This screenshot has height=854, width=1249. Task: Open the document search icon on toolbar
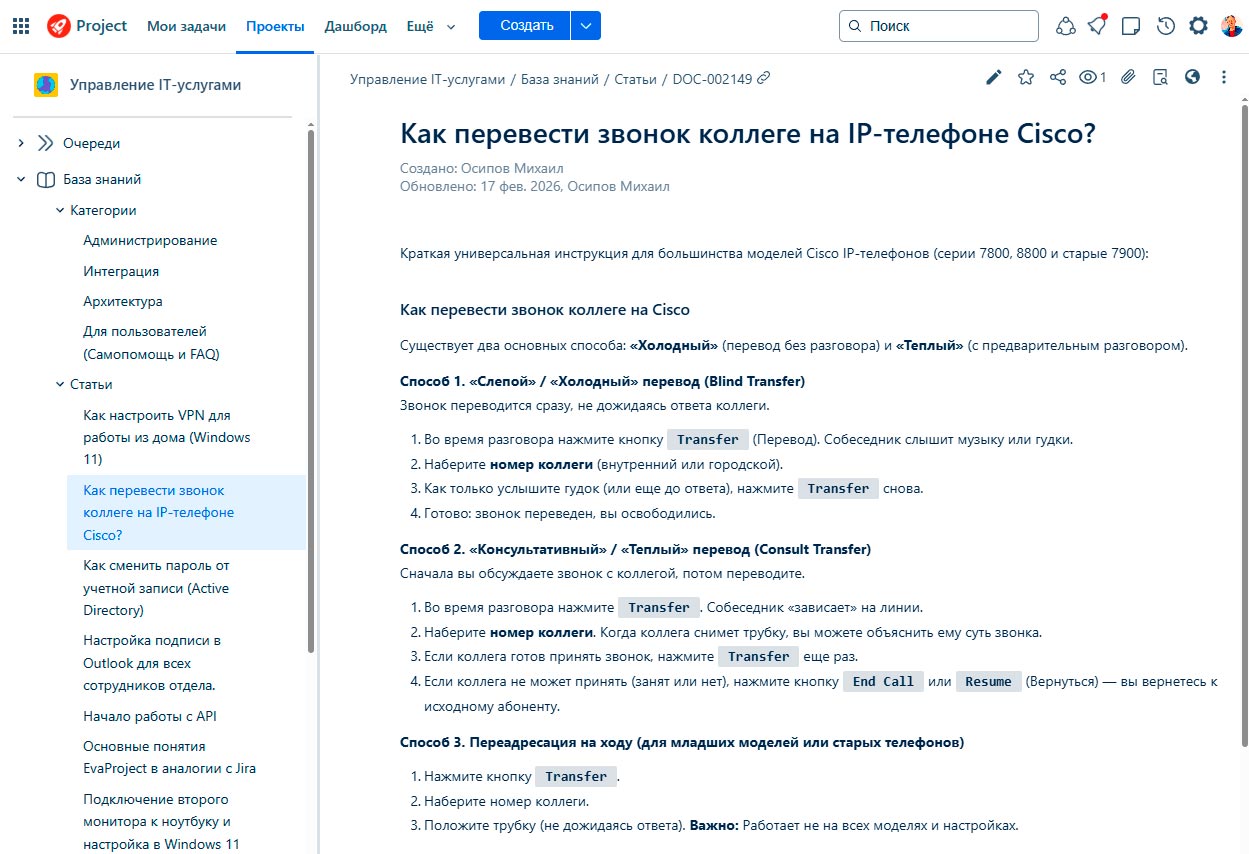tap(1159, 76)
